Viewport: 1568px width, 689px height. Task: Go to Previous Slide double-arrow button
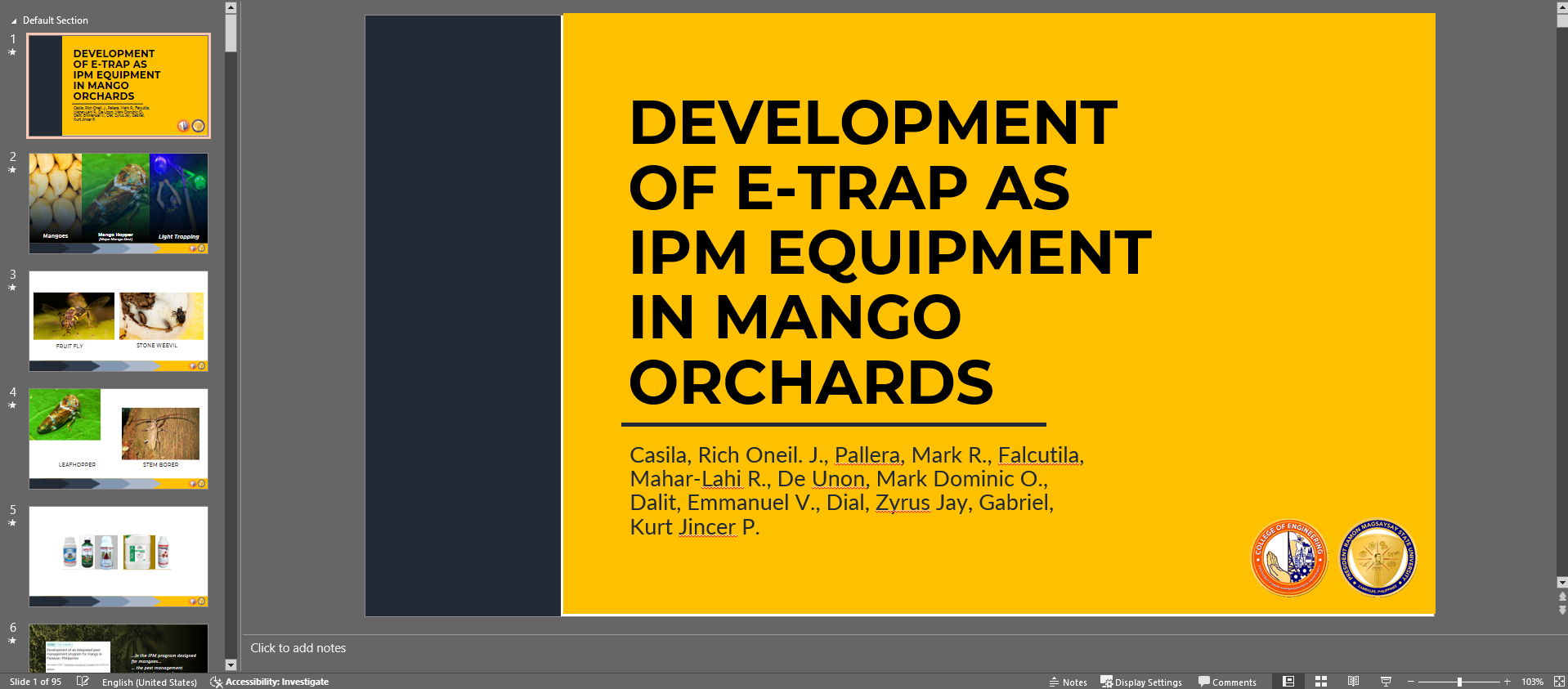[x=1562, y=596]
